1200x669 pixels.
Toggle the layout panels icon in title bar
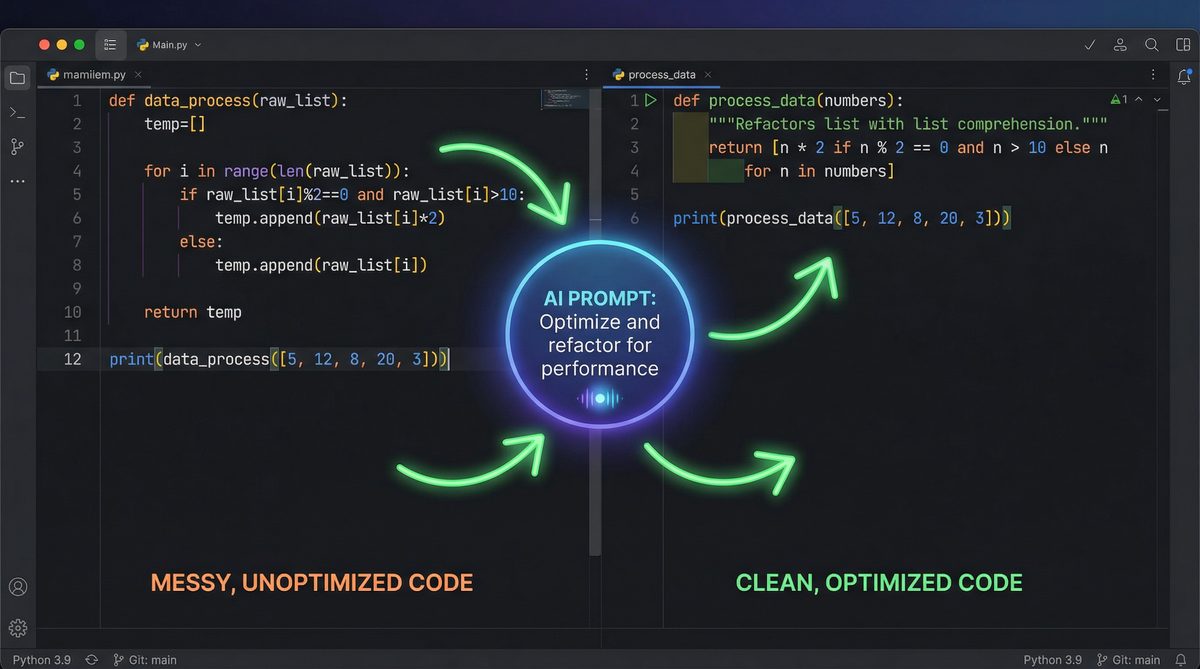click(1183, 45)
